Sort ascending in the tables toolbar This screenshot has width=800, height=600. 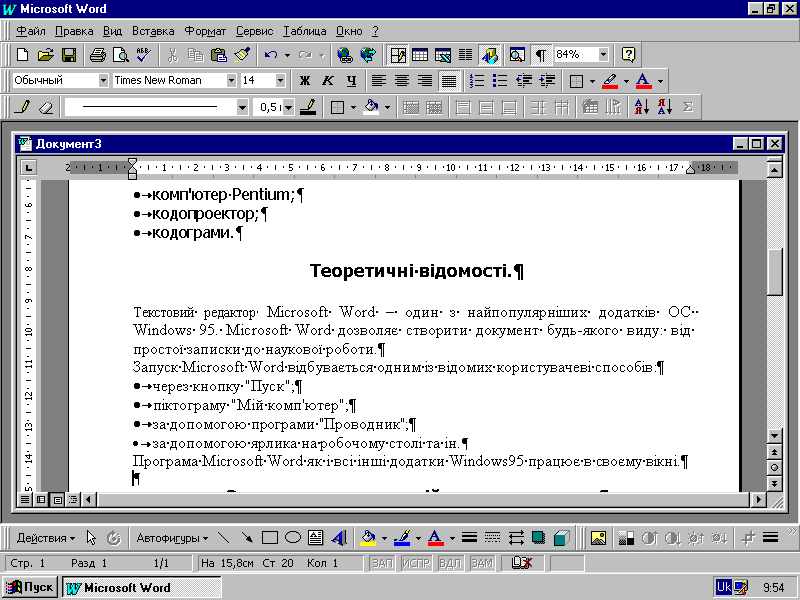pos(641,107)
